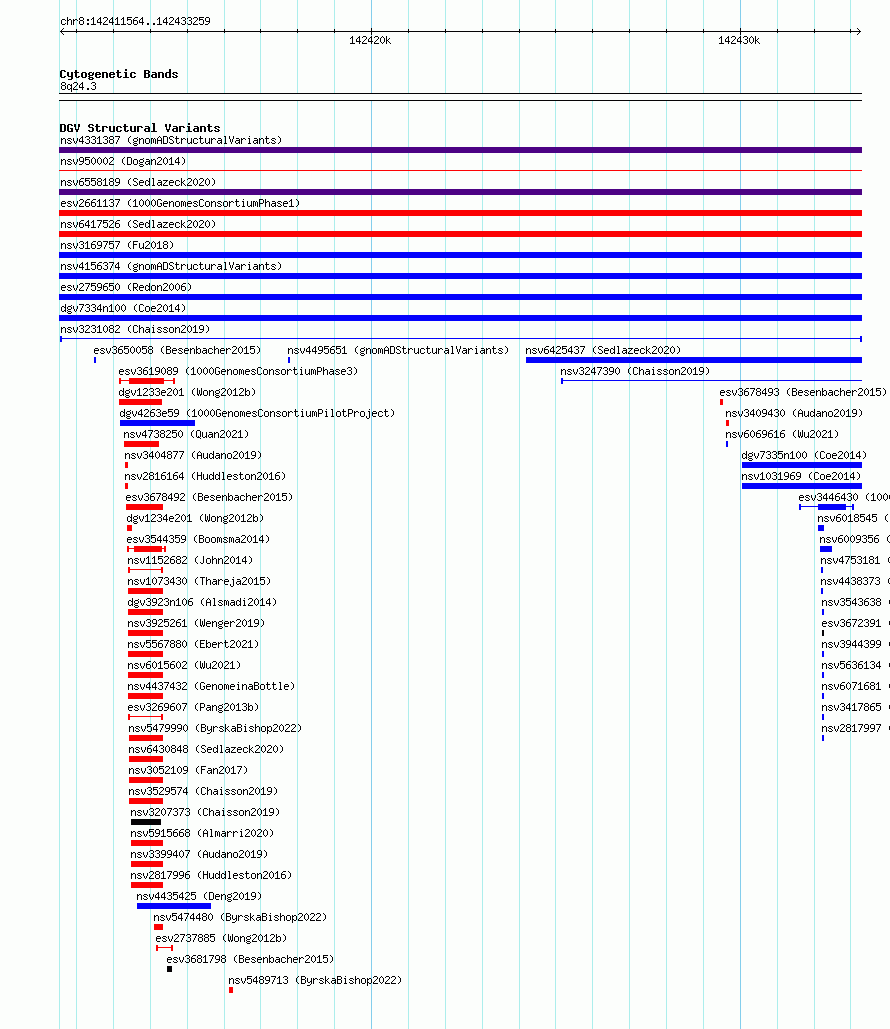Click nsv1073430 (Thareja2015) label
The height and width of the screenshot is (1029, 890).
point(200,581)
